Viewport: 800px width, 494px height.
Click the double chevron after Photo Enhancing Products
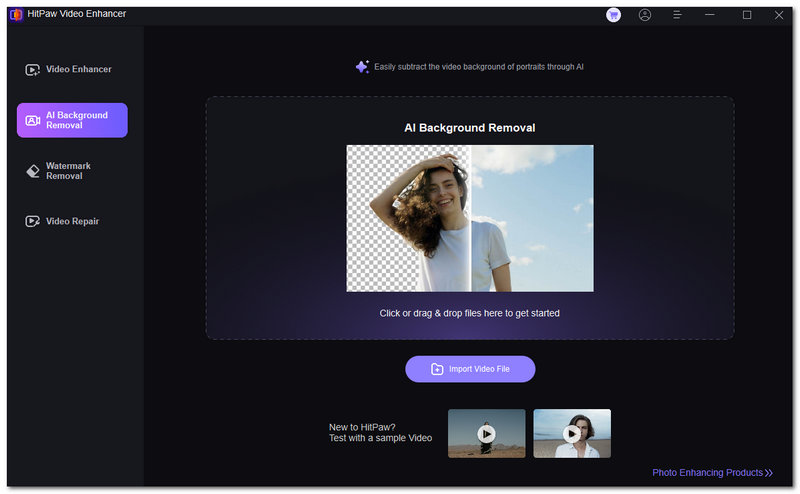[769, 473]
